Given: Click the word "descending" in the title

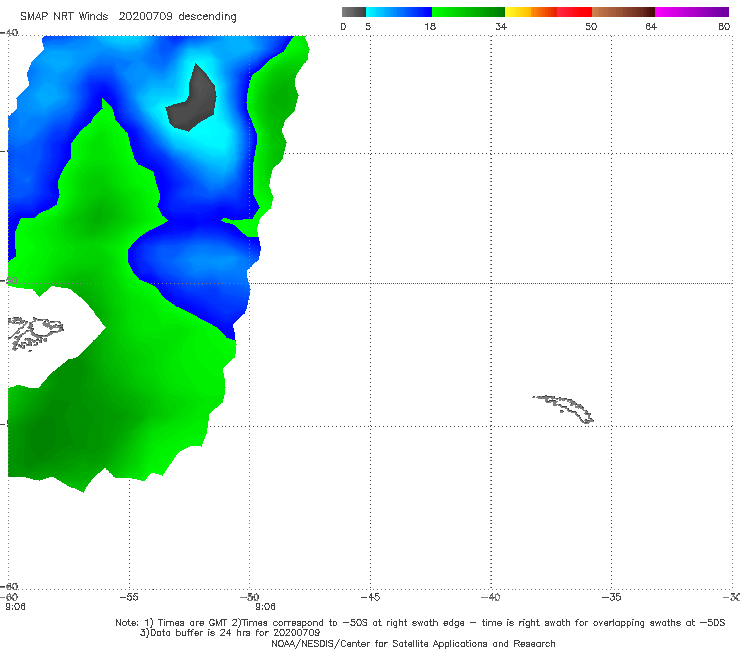Looking at the screenshot, I should [207, 17].
